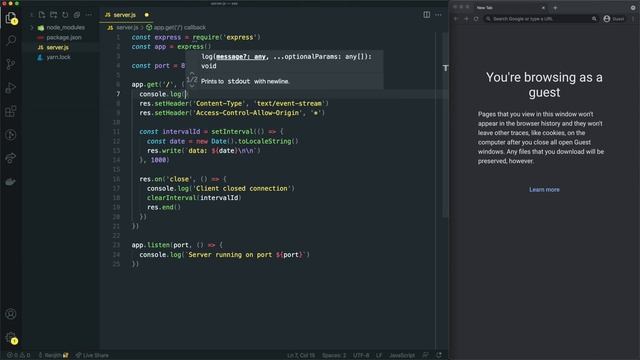This screenshot has width=640, height=360.
Task: Close the New Tab browser tab
Action: 543,8
